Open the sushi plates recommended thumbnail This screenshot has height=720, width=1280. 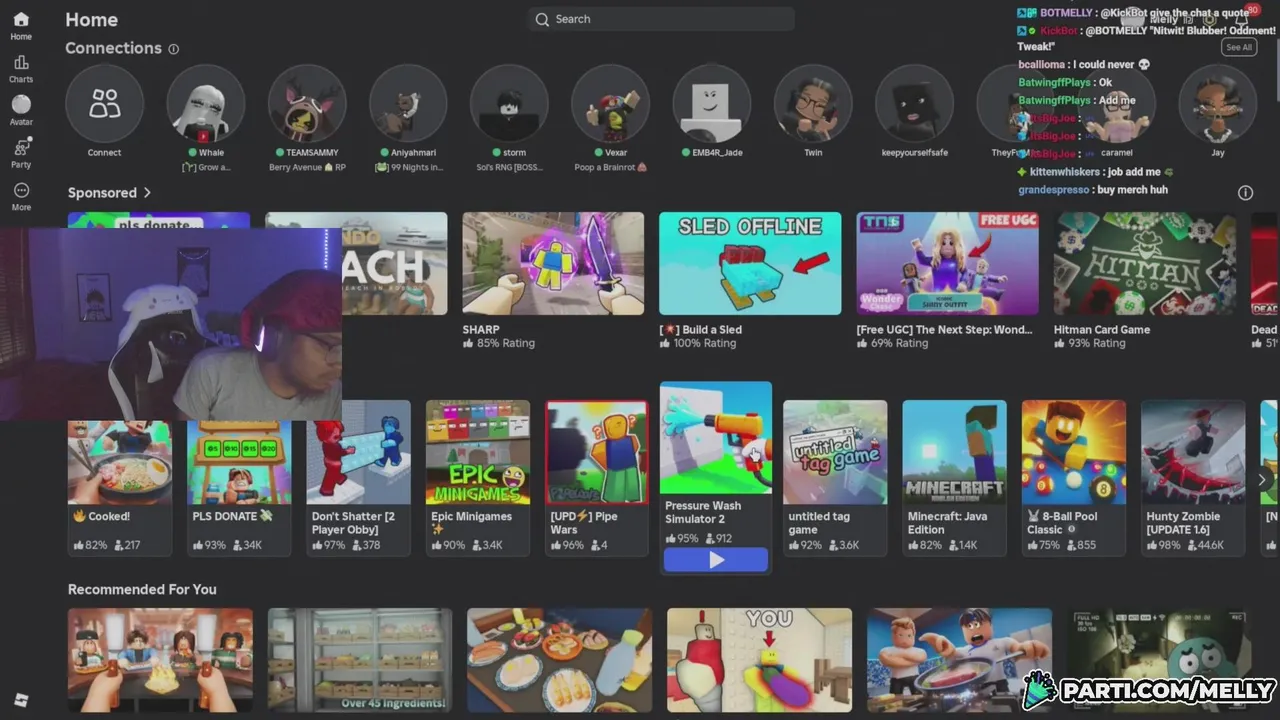pyautogui.click(x=560, y=660)
